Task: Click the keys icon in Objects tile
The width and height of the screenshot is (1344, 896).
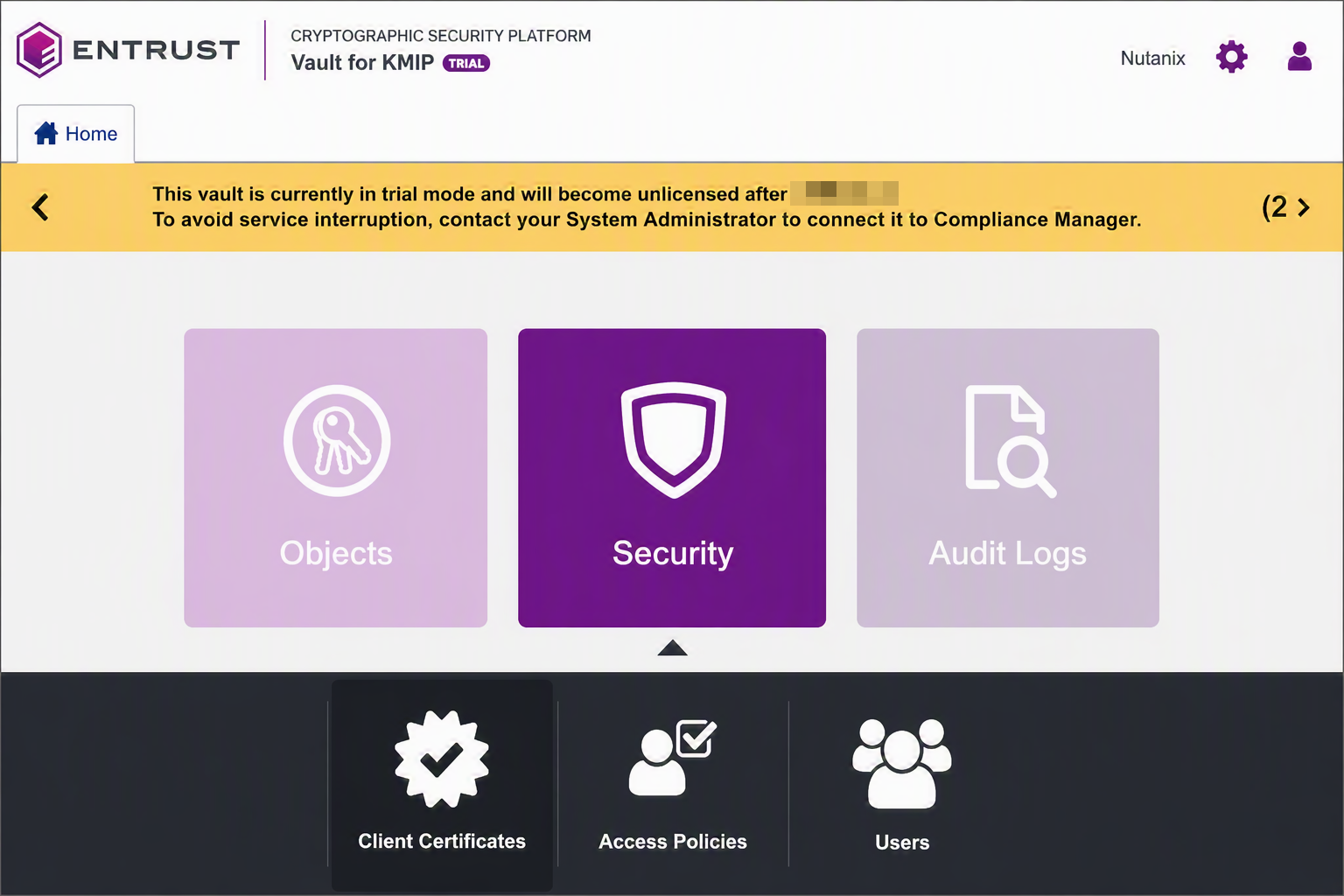Action: pos(337,440)
